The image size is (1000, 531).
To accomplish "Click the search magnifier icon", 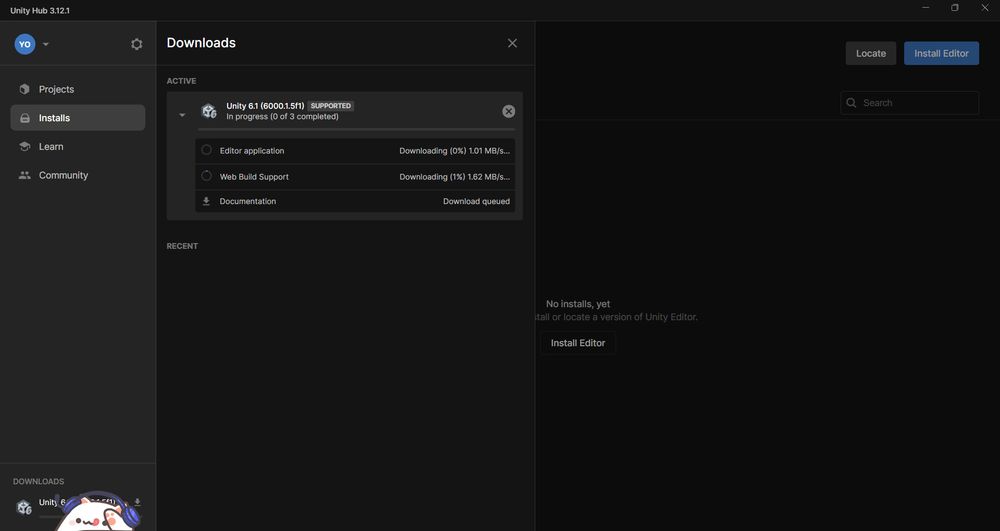I will coord(851,103).
